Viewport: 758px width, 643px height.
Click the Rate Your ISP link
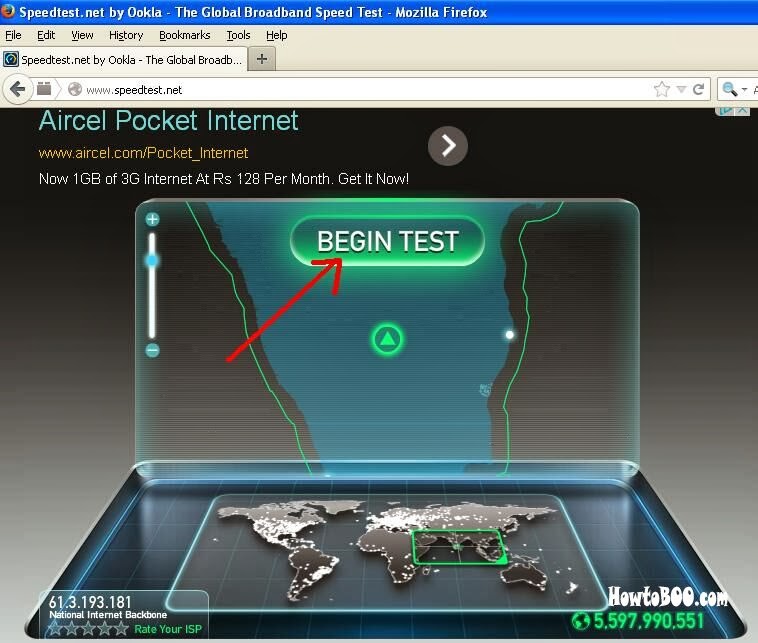tap(168, 629)
